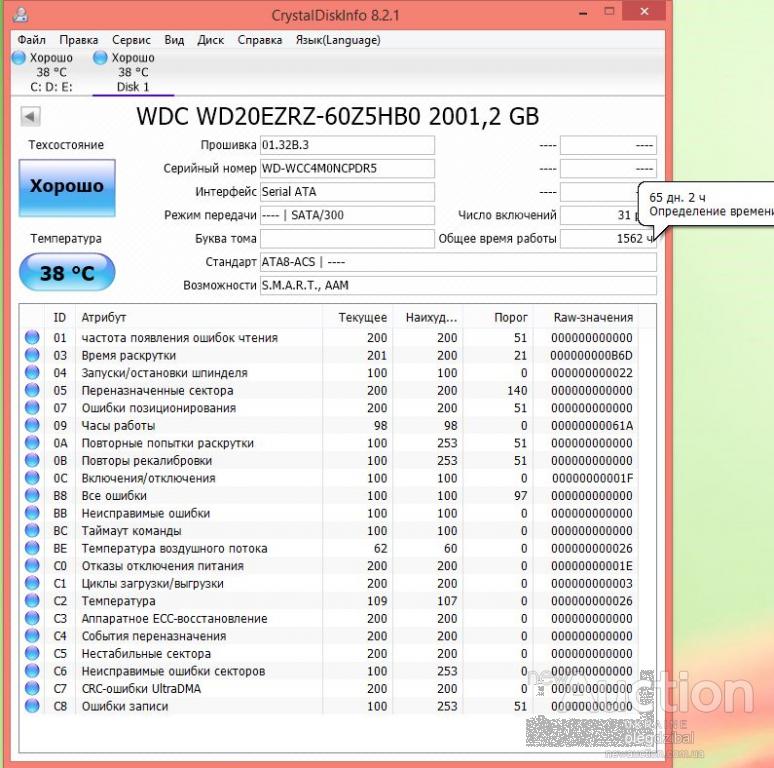Screen dimensions: 774x768
Task: Click the 38 °C temperature button
Action: click(67, 272)
